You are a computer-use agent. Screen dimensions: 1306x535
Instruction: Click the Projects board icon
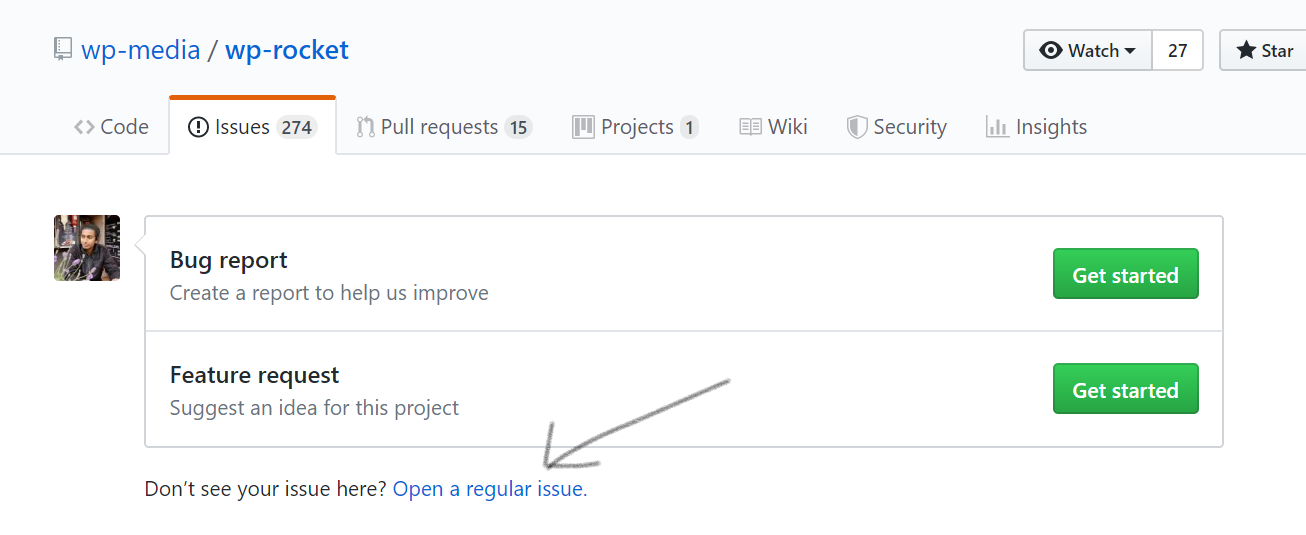coord(583,127)
